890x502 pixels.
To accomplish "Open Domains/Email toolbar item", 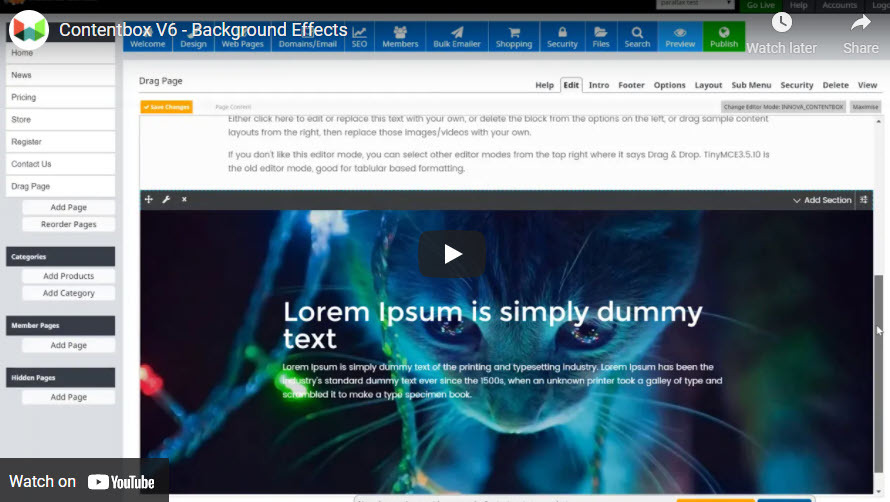I will pyautogui.click(x=308, y=37).
